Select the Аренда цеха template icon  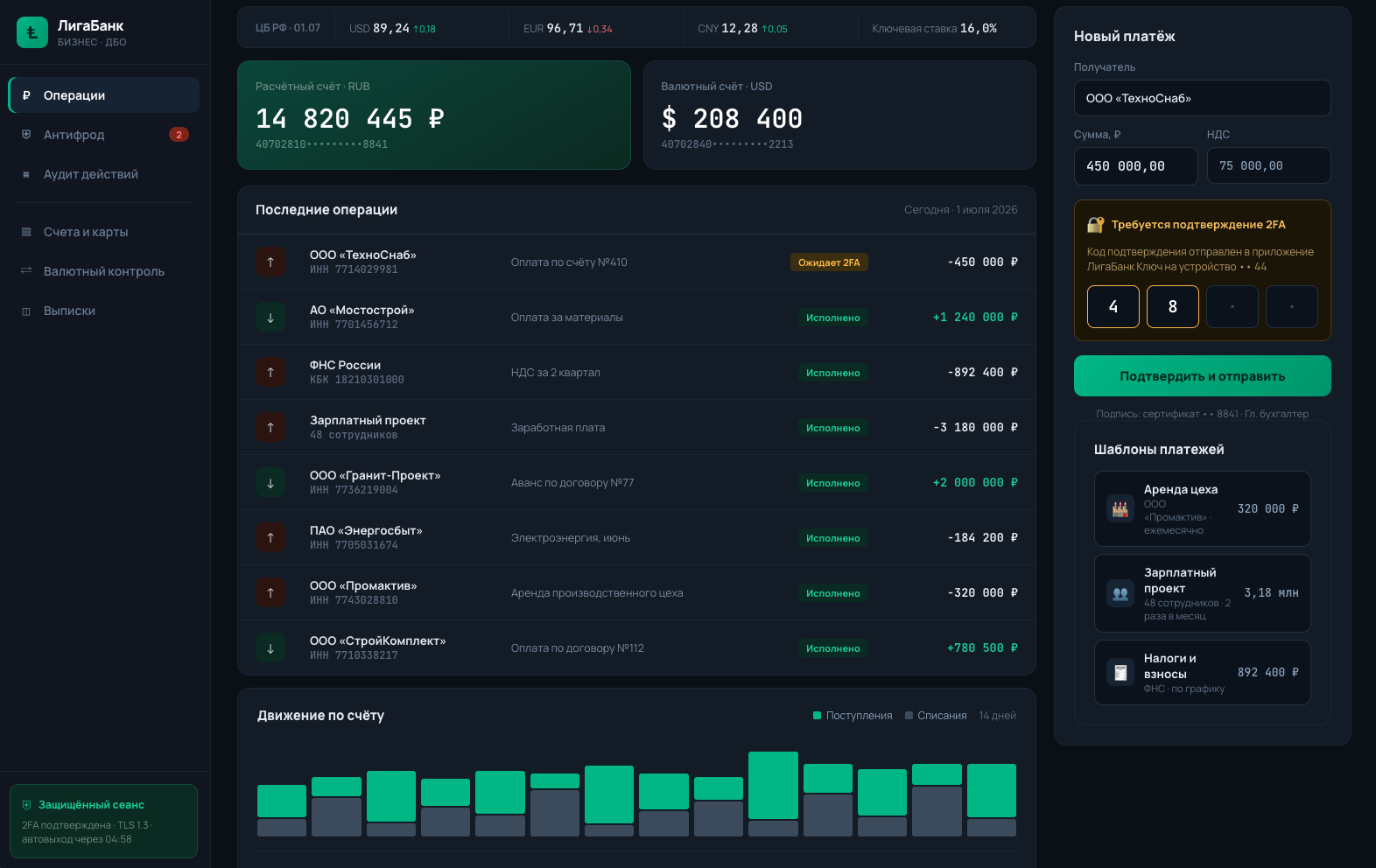point(1120,509)
